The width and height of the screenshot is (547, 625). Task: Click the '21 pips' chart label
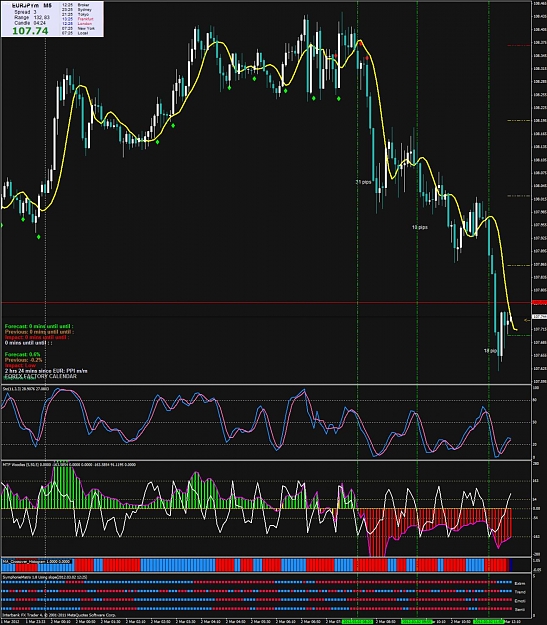pos(363,182)
